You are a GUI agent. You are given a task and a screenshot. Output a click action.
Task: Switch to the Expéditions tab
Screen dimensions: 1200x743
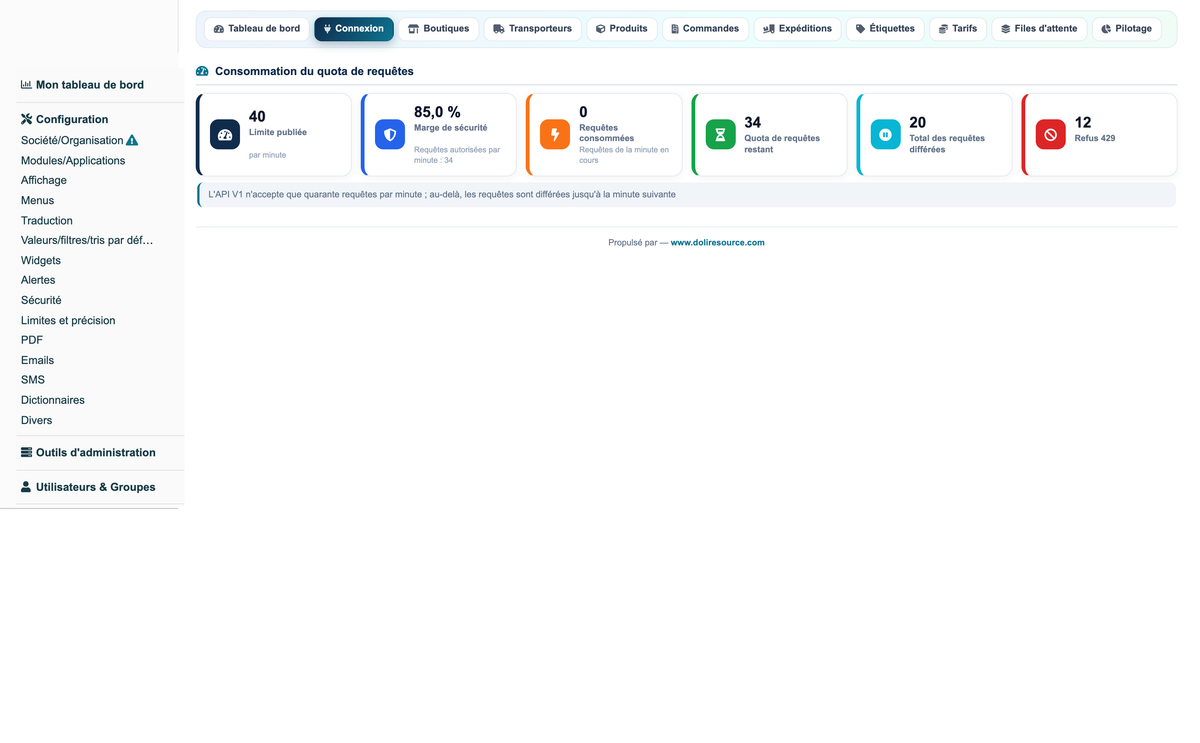[798, 29]
